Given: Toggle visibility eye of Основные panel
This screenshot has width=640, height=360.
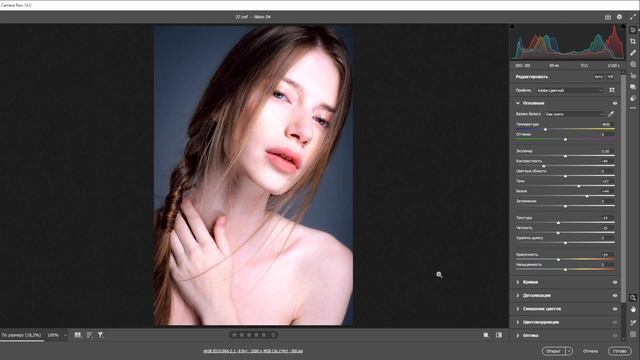Looking at the screenshot, I should point(615,103).
